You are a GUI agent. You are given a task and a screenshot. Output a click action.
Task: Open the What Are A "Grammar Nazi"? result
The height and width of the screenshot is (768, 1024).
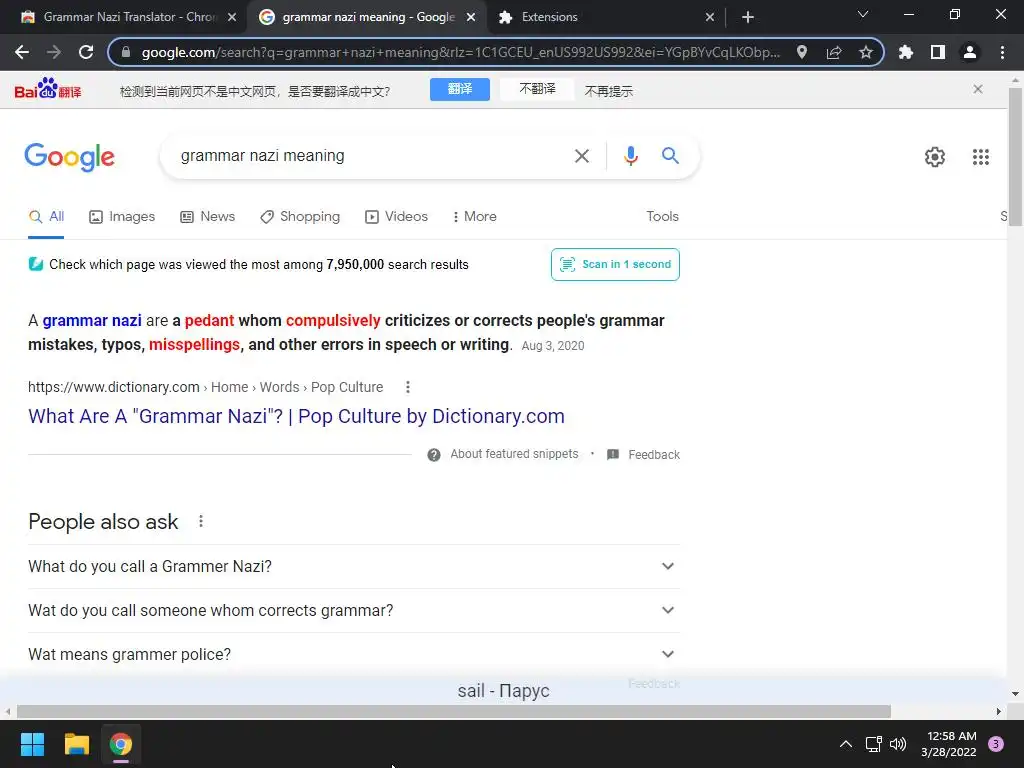(x=296, y=417)
